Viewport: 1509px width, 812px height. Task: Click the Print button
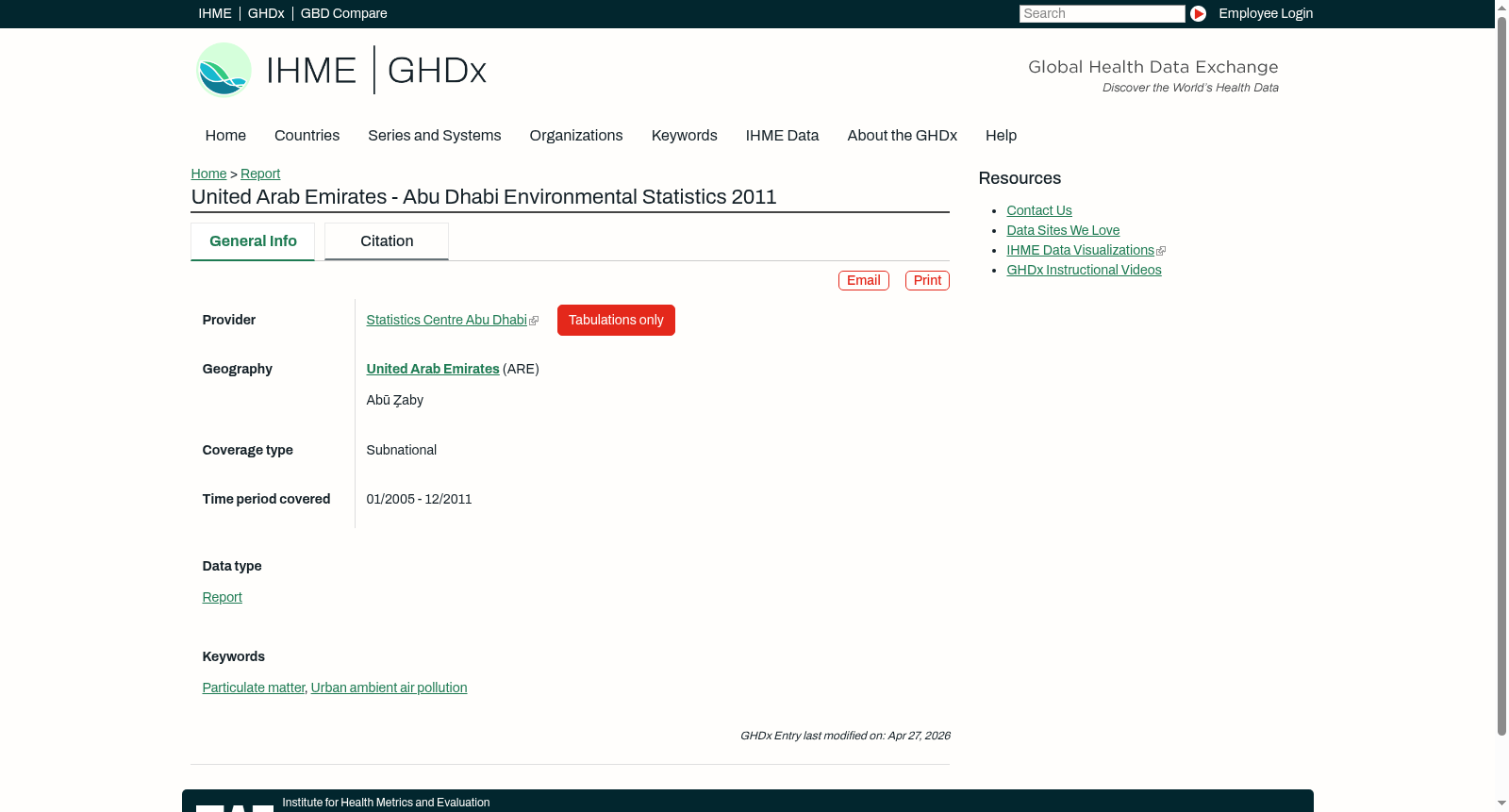click(x=927, y=280)
